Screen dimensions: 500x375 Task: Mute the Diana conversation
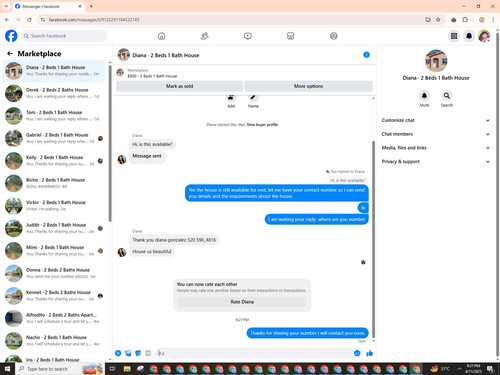(x=424, y=96)
